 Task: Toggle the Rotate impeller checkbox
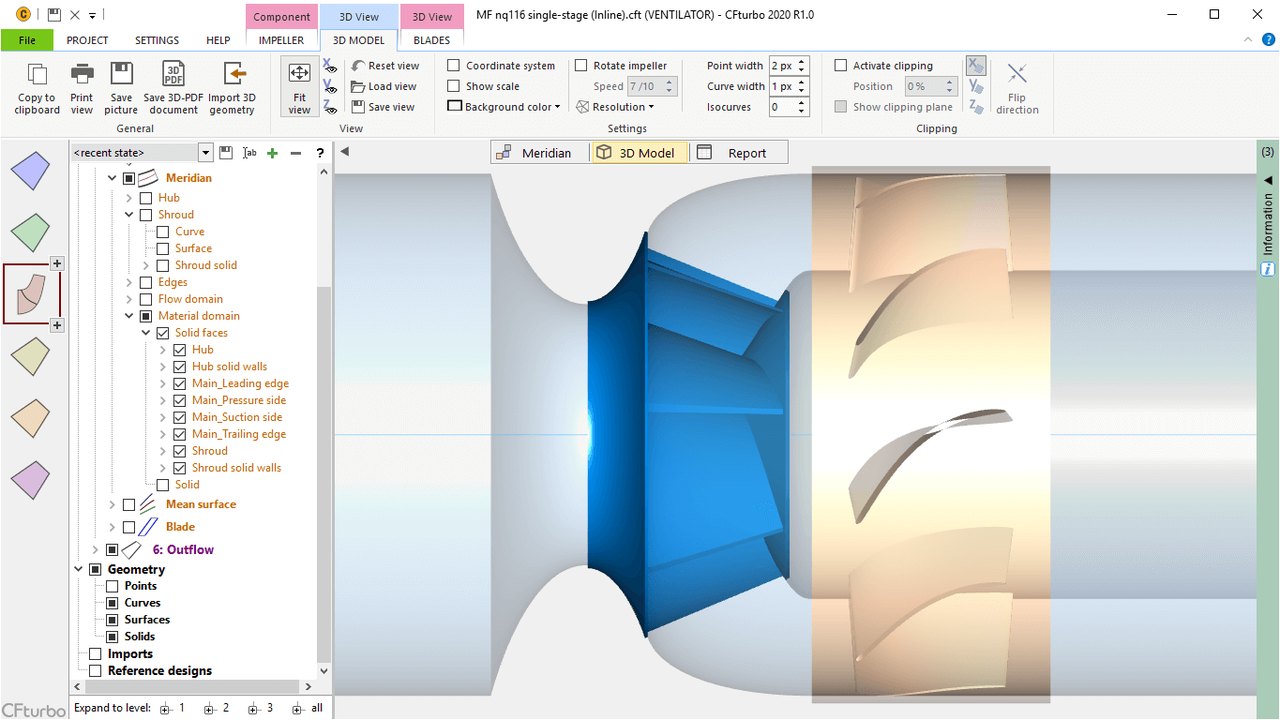point(581,66)
